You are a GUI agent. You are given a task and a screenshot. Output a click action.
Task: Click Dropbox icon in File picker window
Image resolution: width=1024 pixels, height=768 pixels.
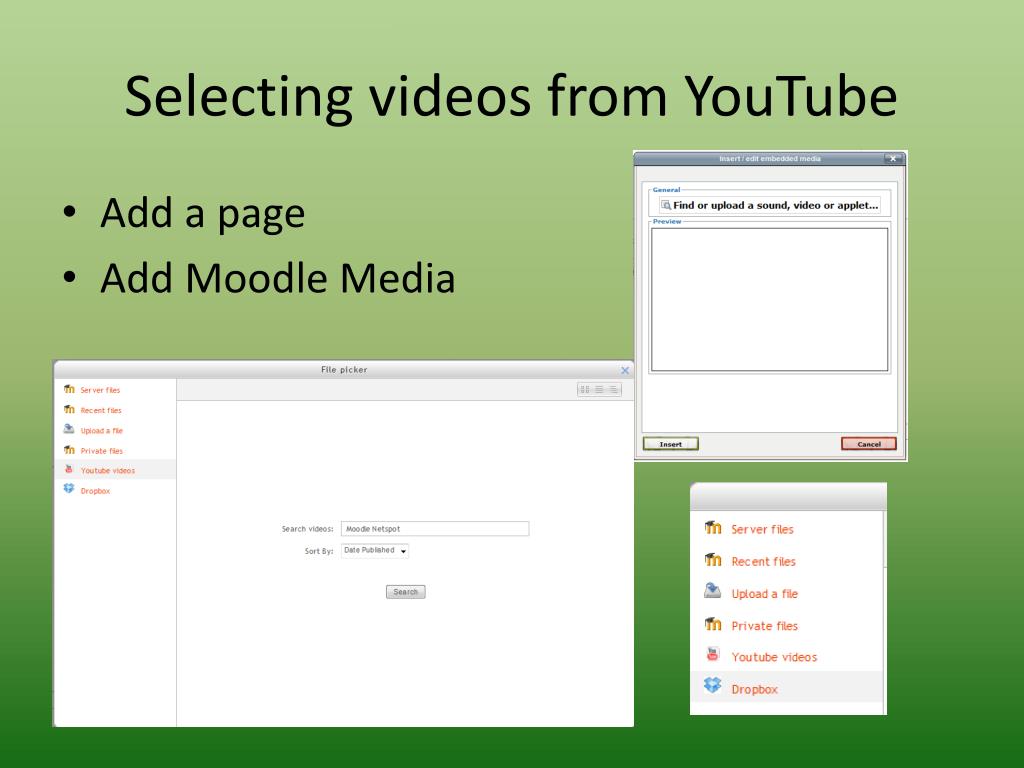[69, 488]
